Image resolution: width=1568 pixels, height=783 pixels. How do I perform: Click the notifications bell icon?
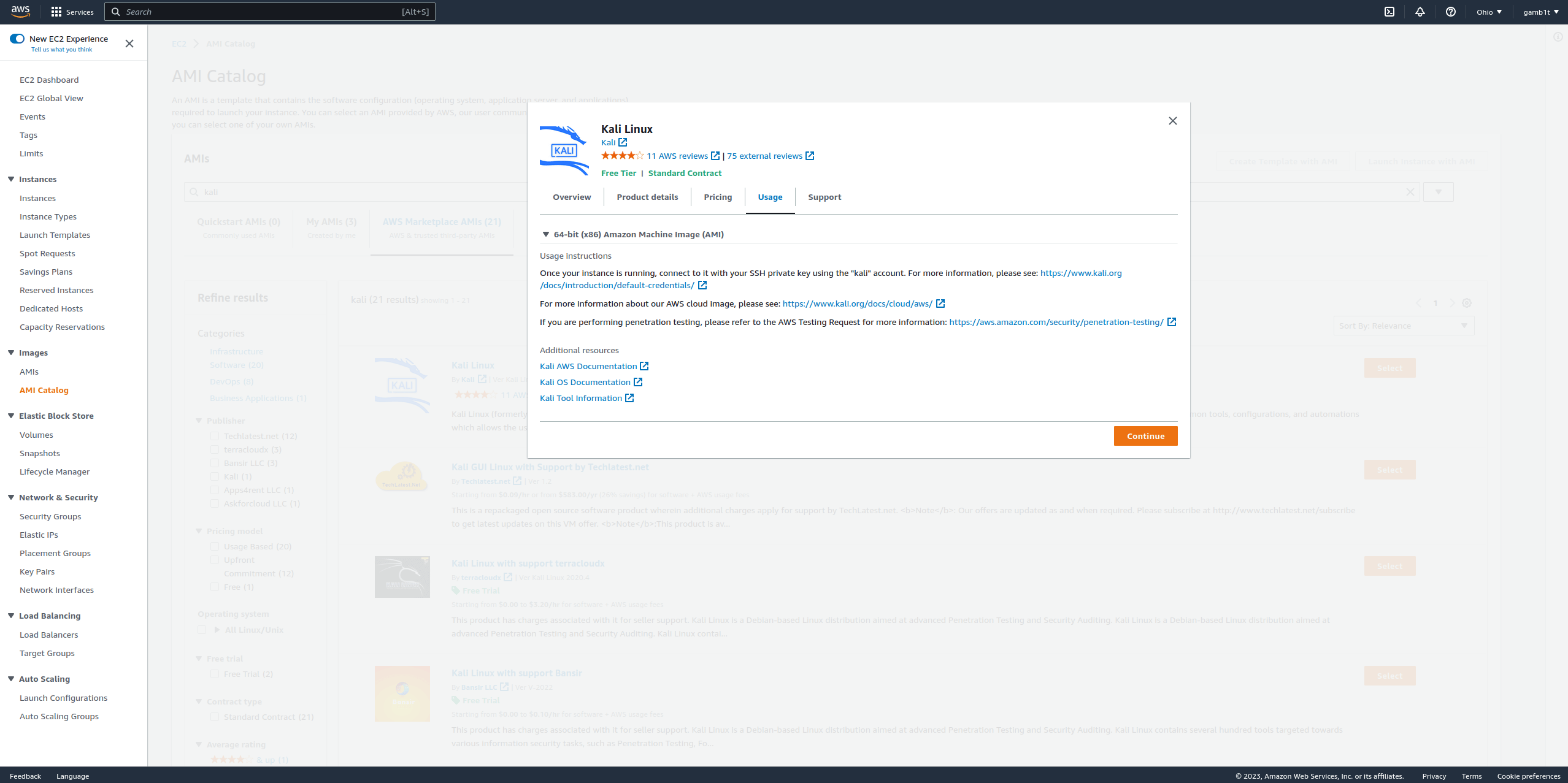pos(1420,12)
